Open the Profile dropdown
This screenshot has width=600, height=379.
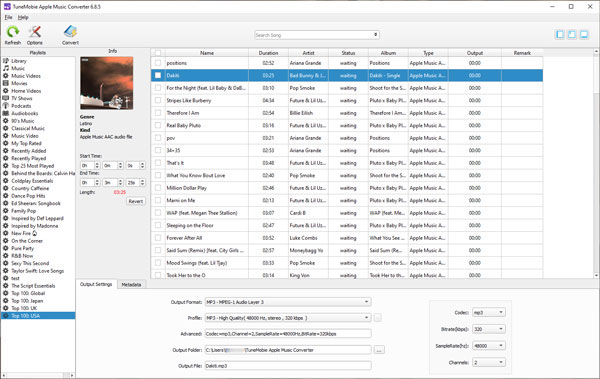coord(288,318)
